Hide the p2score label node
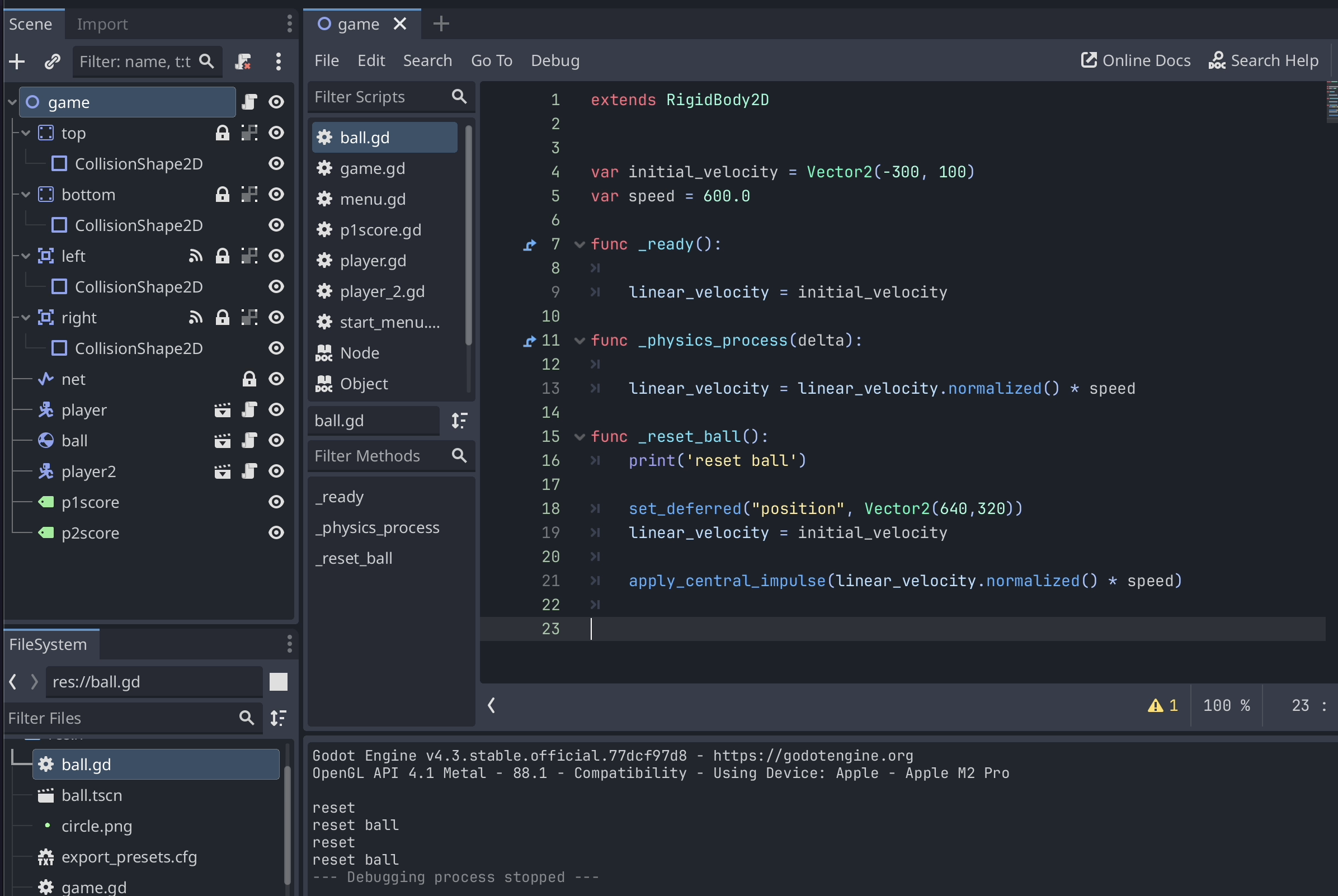The width and height of the screenshot is (1338, 896). (277, 533)
